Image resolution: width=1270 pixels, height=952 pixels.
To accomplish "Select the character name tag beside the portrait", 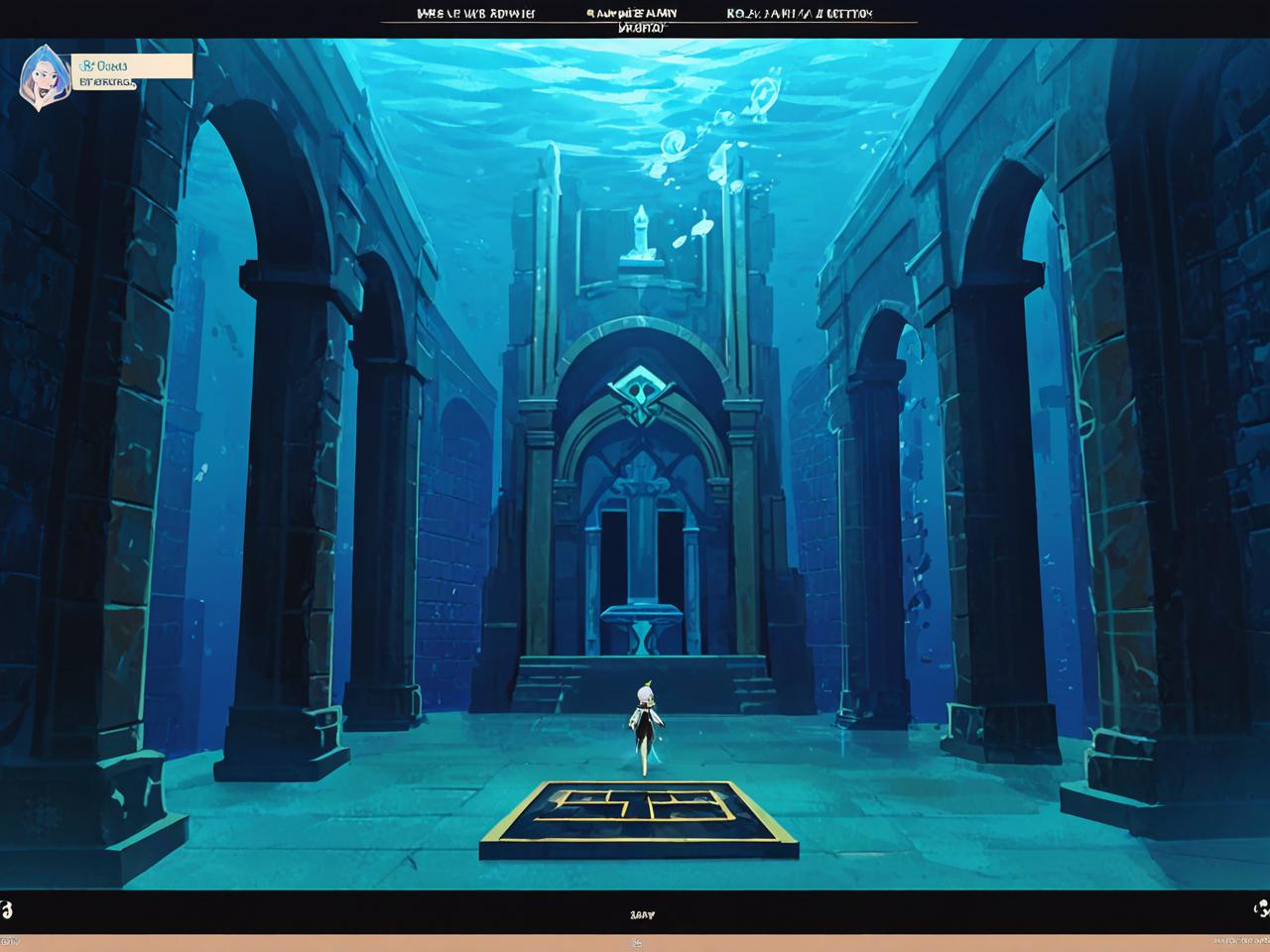I will tap(132, 72).
